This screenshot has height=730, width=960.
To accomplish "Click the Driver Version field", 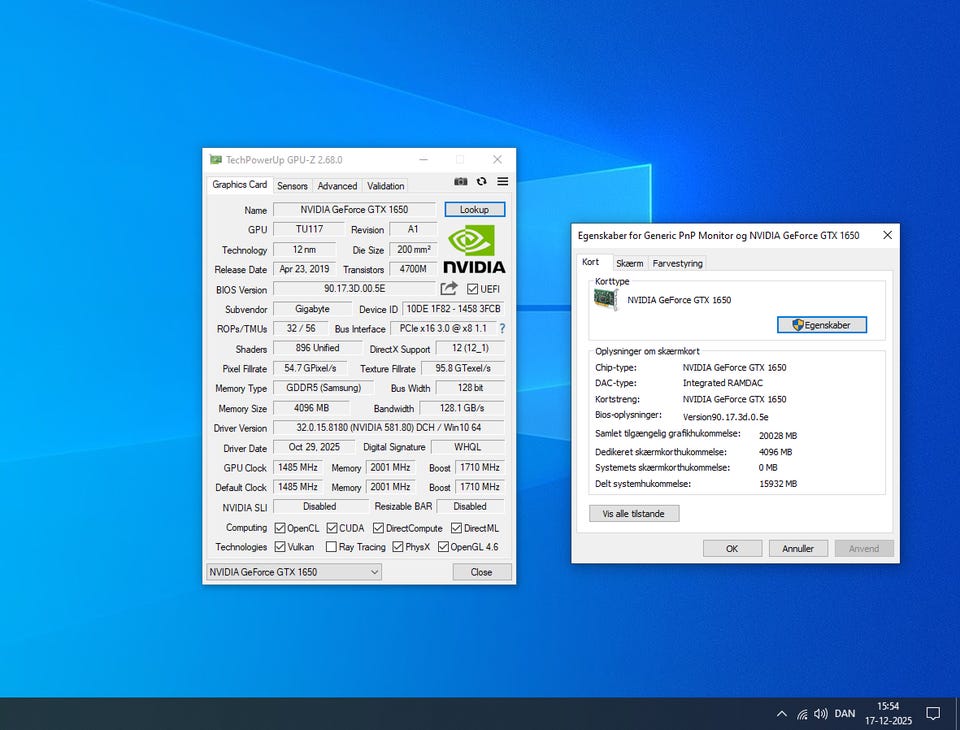I will [388, 428].
